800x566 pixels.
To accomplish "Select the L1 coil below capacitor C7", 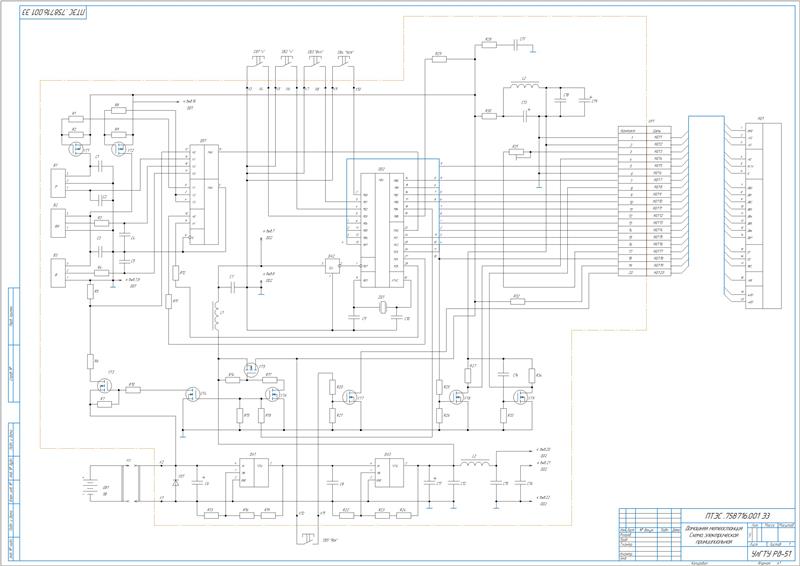I will point(217,316).
